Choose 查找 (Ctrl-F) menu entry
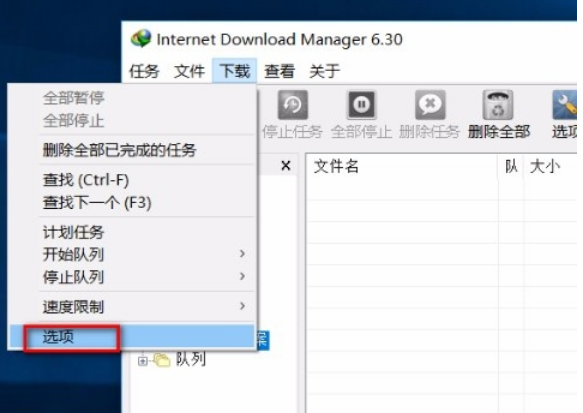This screenshot has width=583, height=413. point(132,180)
